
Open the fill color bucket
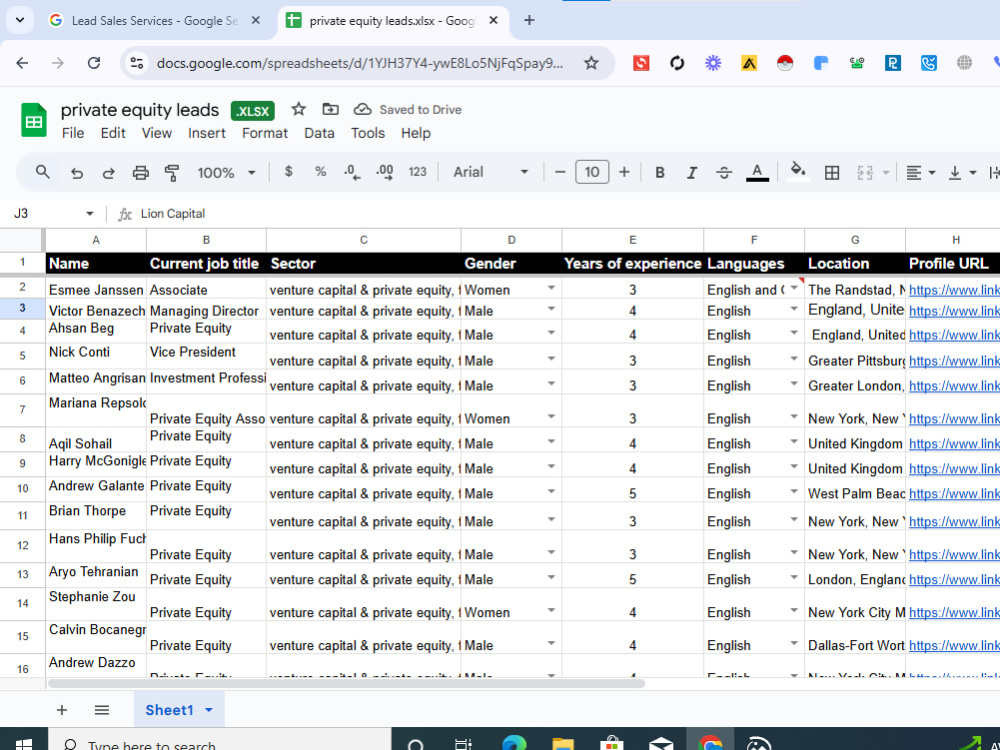click(798, 171)
